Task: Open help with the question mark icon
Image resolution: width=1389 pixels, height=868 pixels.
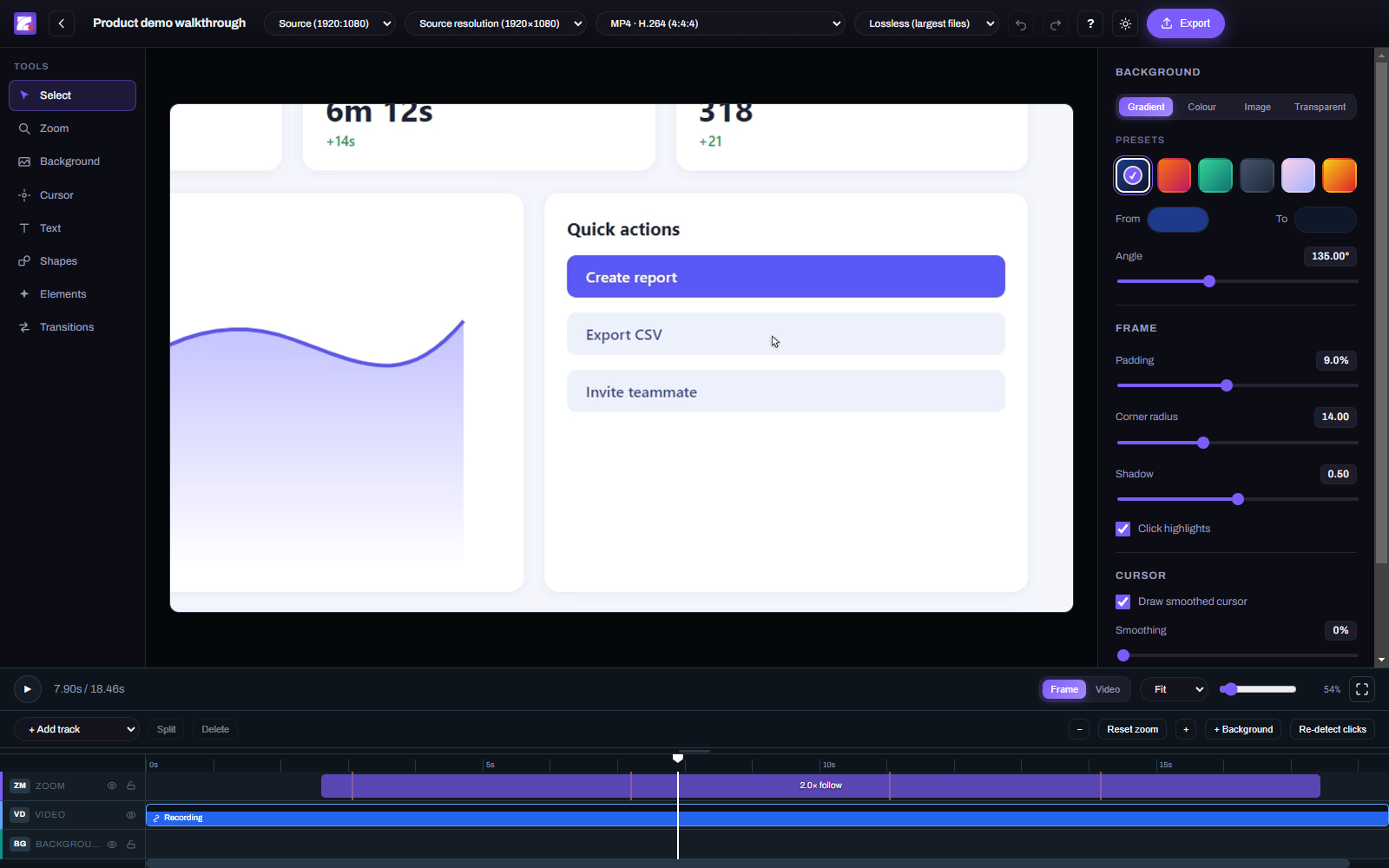Action: (x=1090, y=23)
